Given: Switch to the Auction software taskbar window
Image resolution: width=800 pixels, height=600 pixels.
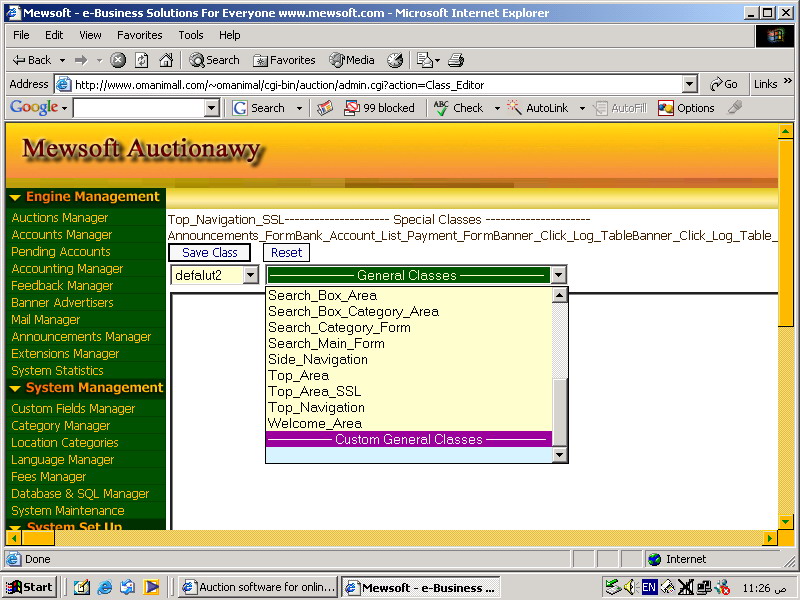Looking at the screenshot, I should (x=259, y=587).
